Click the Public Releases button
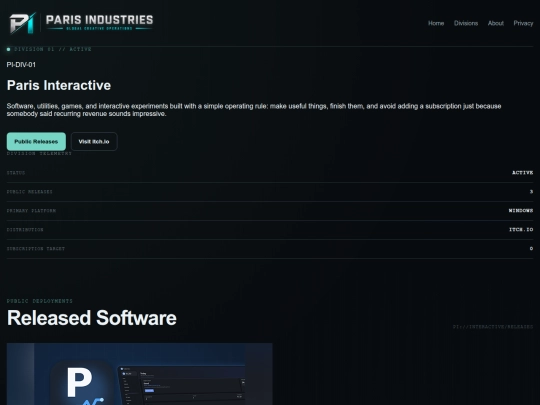Viewport: 540px width, 405px height. (x=36, y=142)
